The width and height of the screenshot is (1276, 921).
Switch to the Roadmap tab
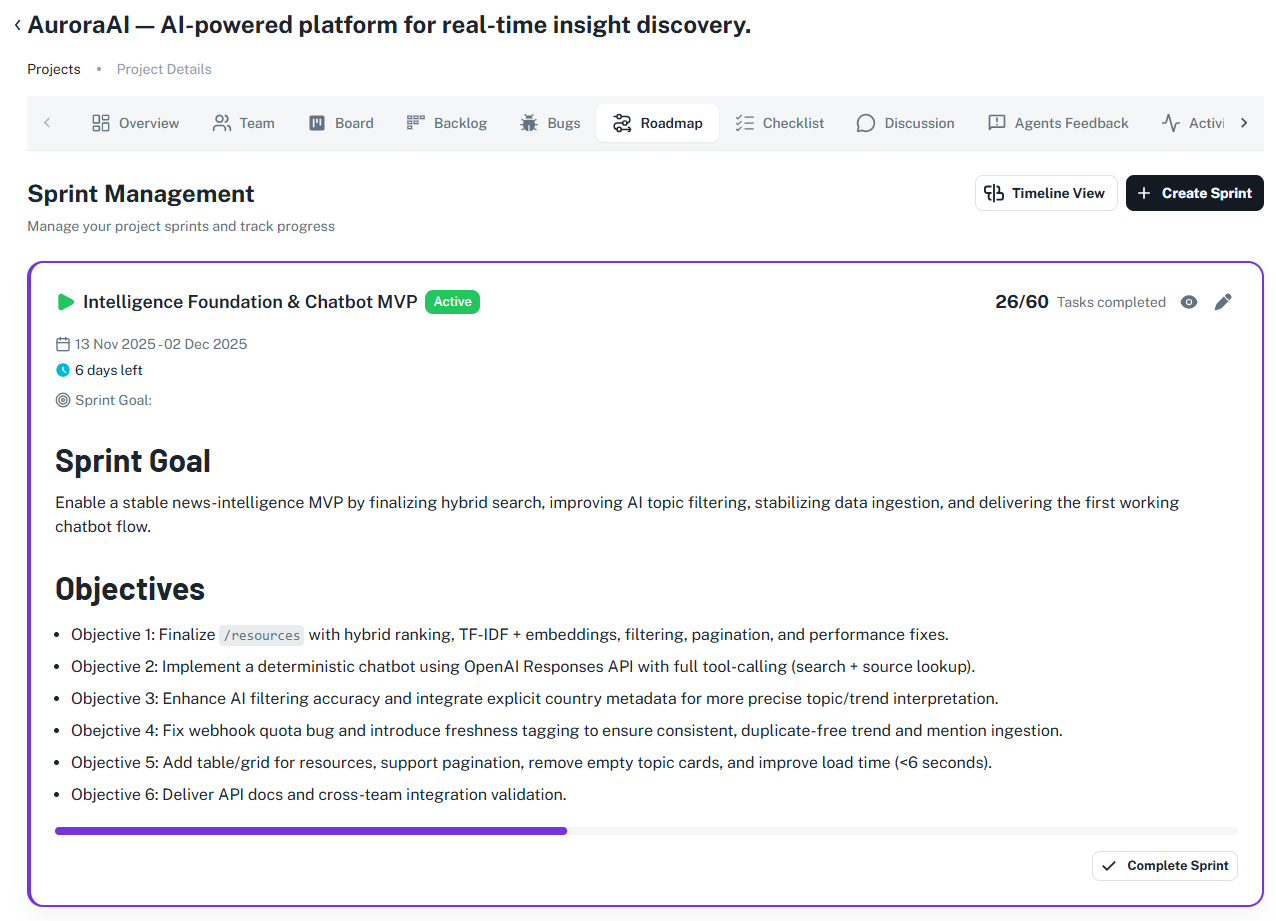(657, 122)
